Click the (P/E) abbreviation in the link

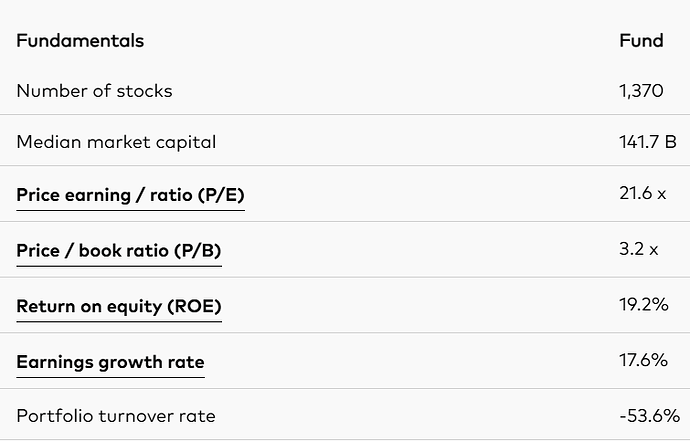coord(221,195)
